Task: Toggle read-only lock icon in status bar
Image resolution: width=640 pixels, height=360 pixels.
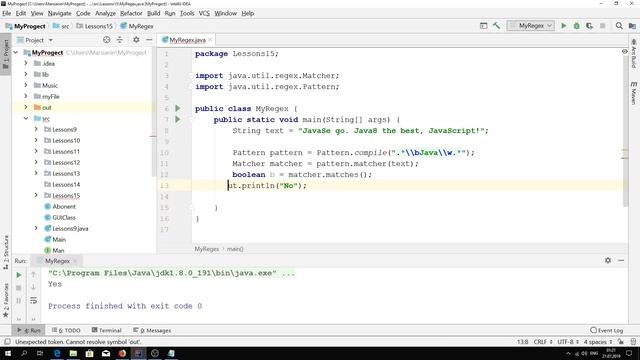Action: pyautogui.click(x=620, y=342)
